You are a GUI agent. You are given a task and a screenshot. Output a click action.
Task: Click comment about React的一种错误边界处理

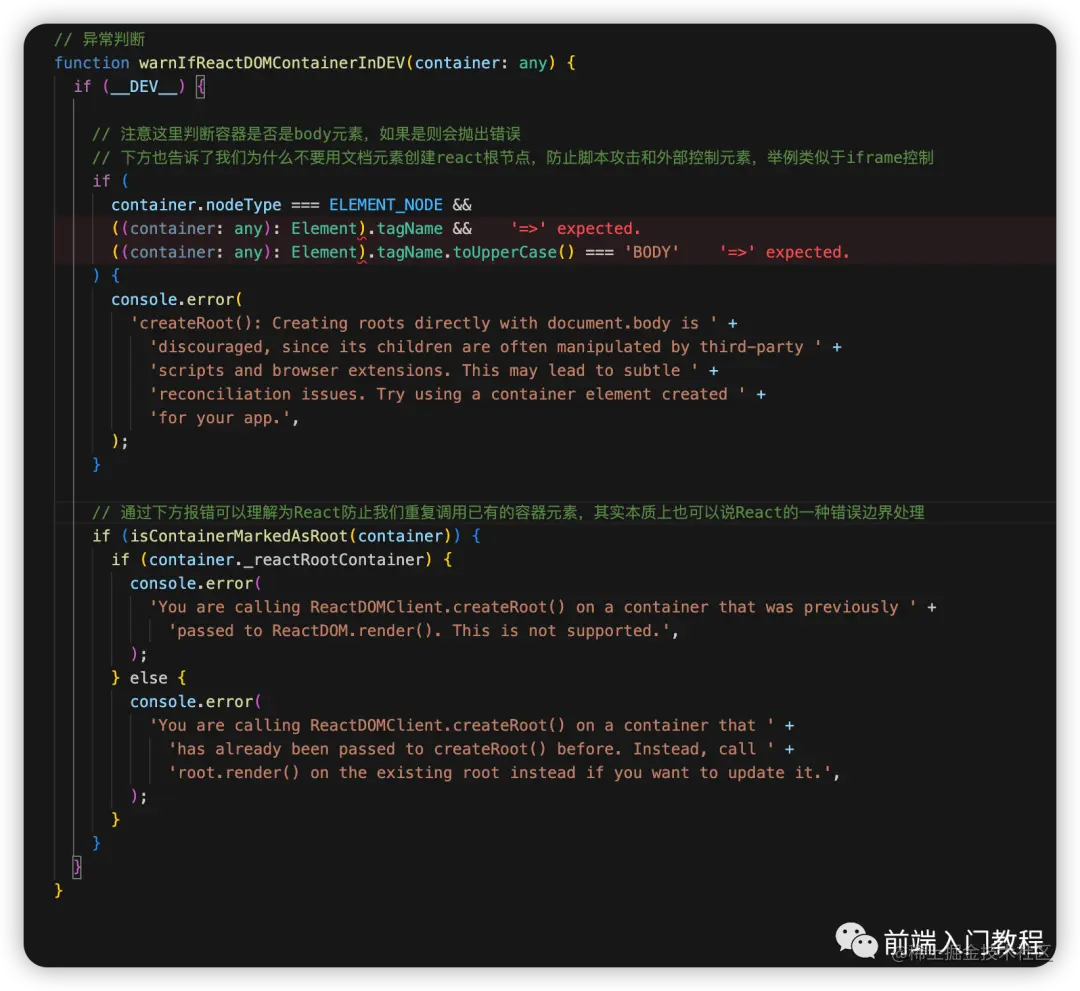[508, 512]
